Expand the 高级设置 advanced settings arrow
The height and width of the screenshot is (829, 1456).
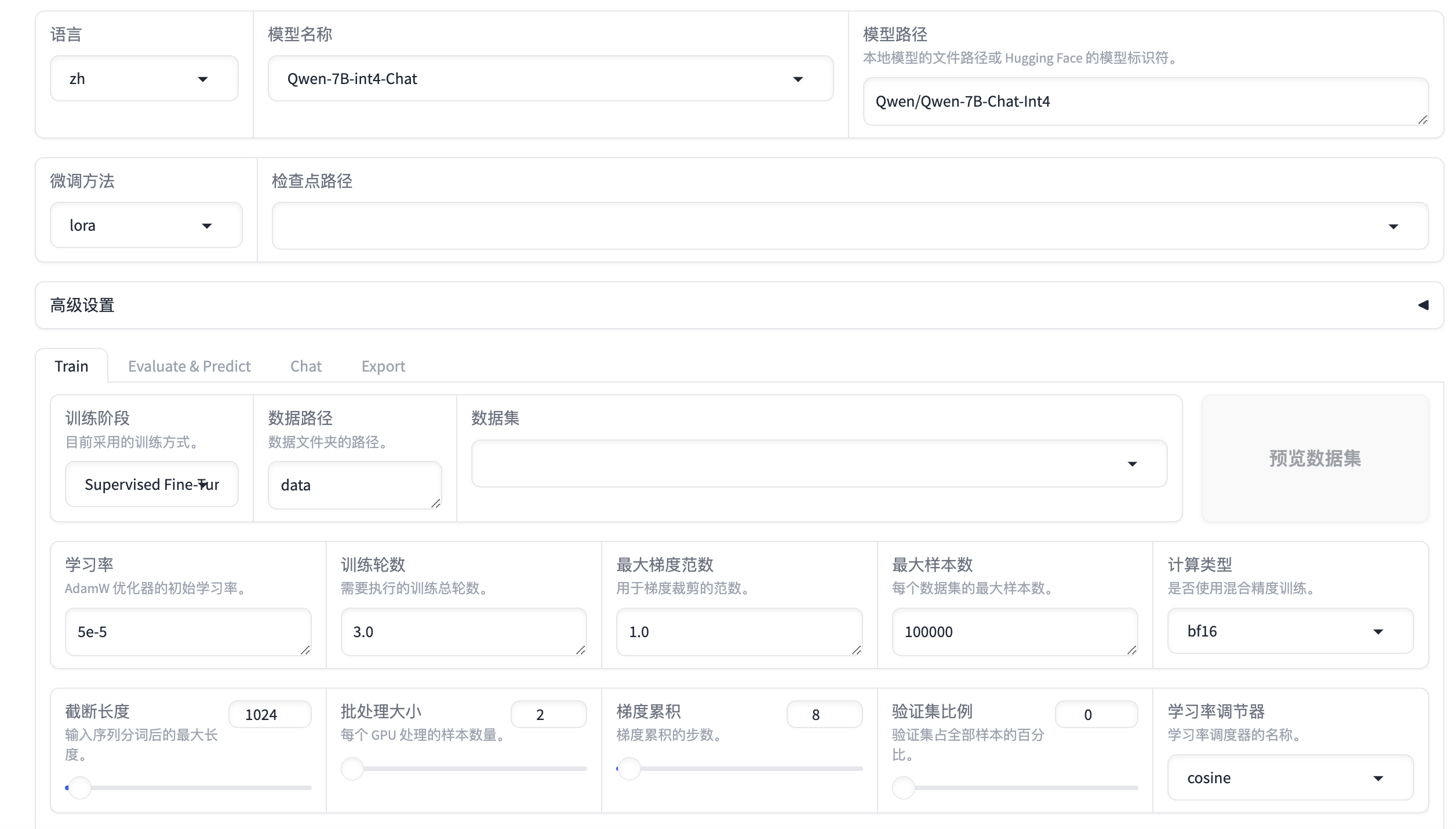pyautogui.click(x=1423, y=305)
